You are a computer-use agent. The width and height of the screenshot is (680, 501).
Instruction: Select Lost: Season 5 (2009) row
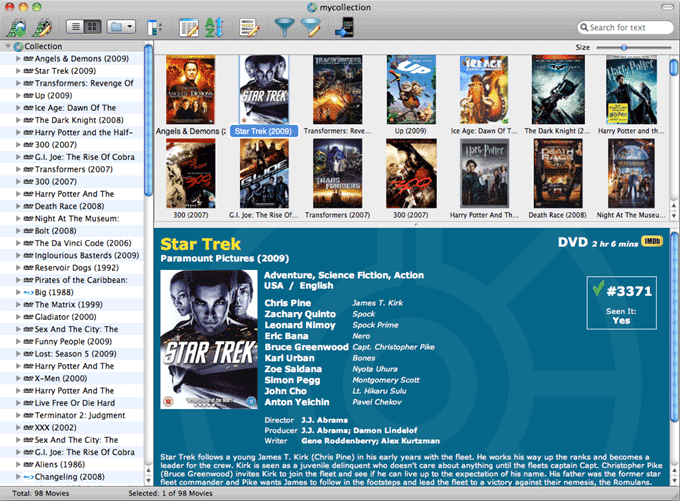pos(75,354)
